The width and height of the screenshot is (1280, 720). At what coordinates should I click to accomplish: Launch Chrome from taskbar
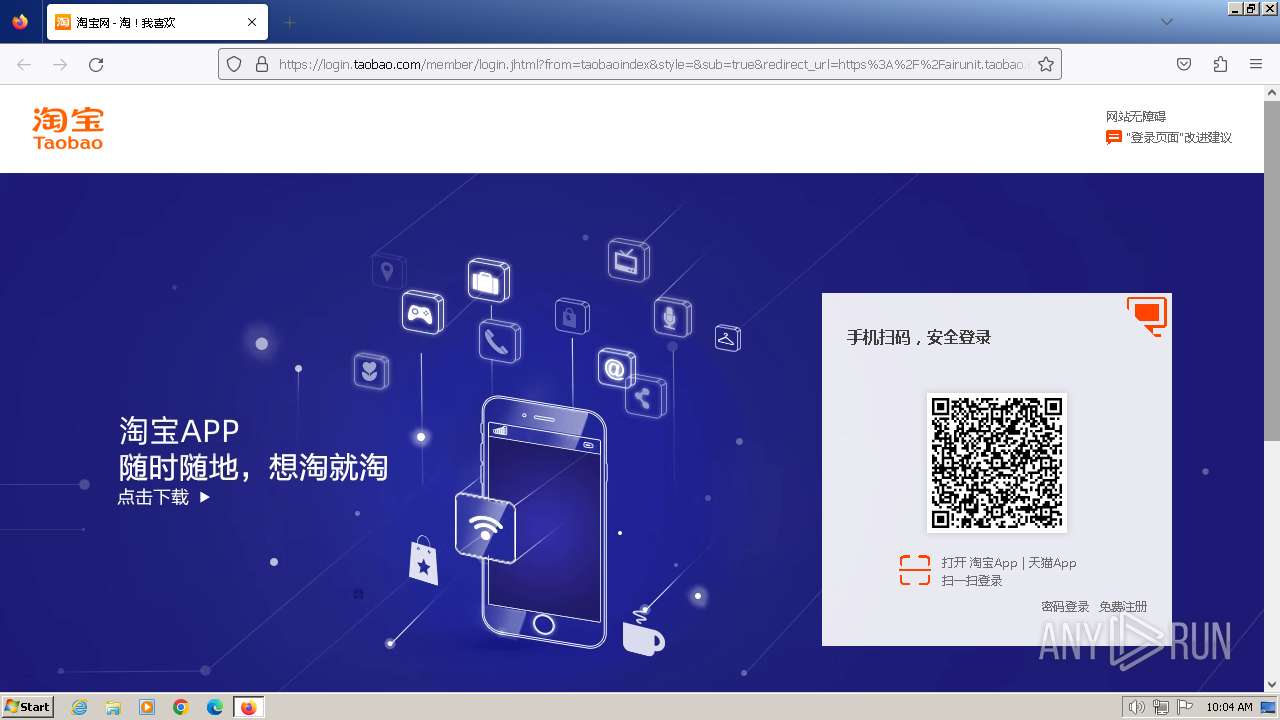(x=181, y=707)
